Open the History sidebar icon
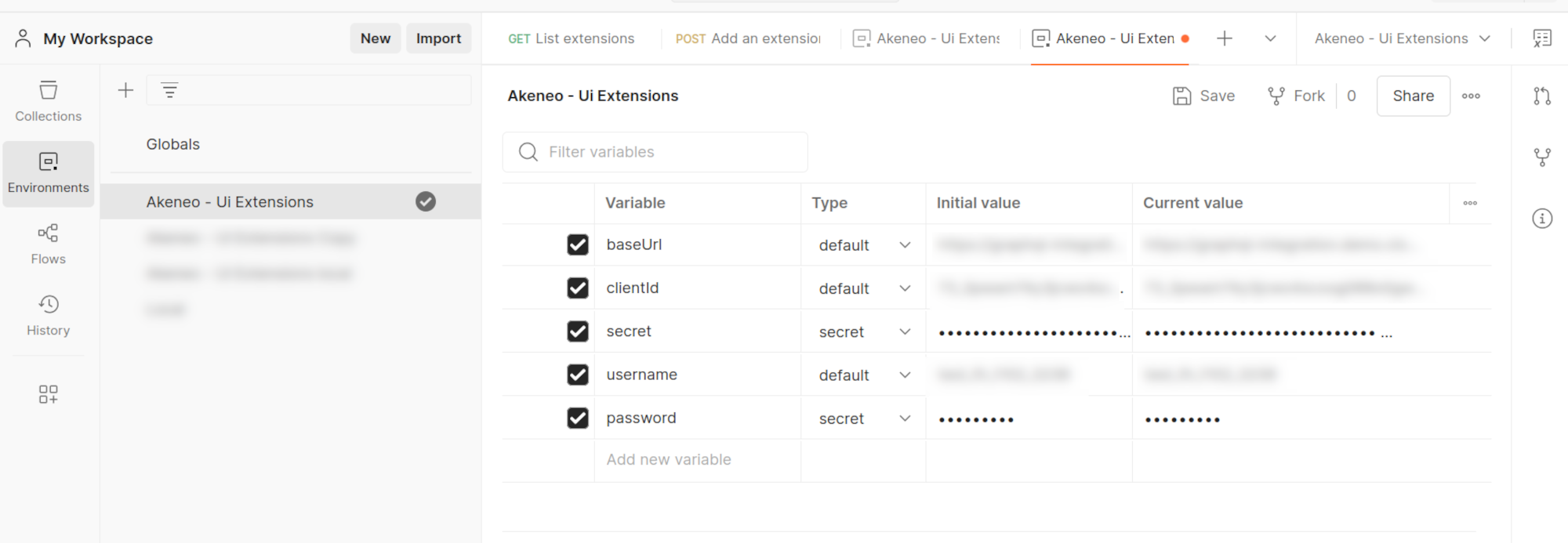Viewport: 1568px width, 543px height. click(48, 315)
